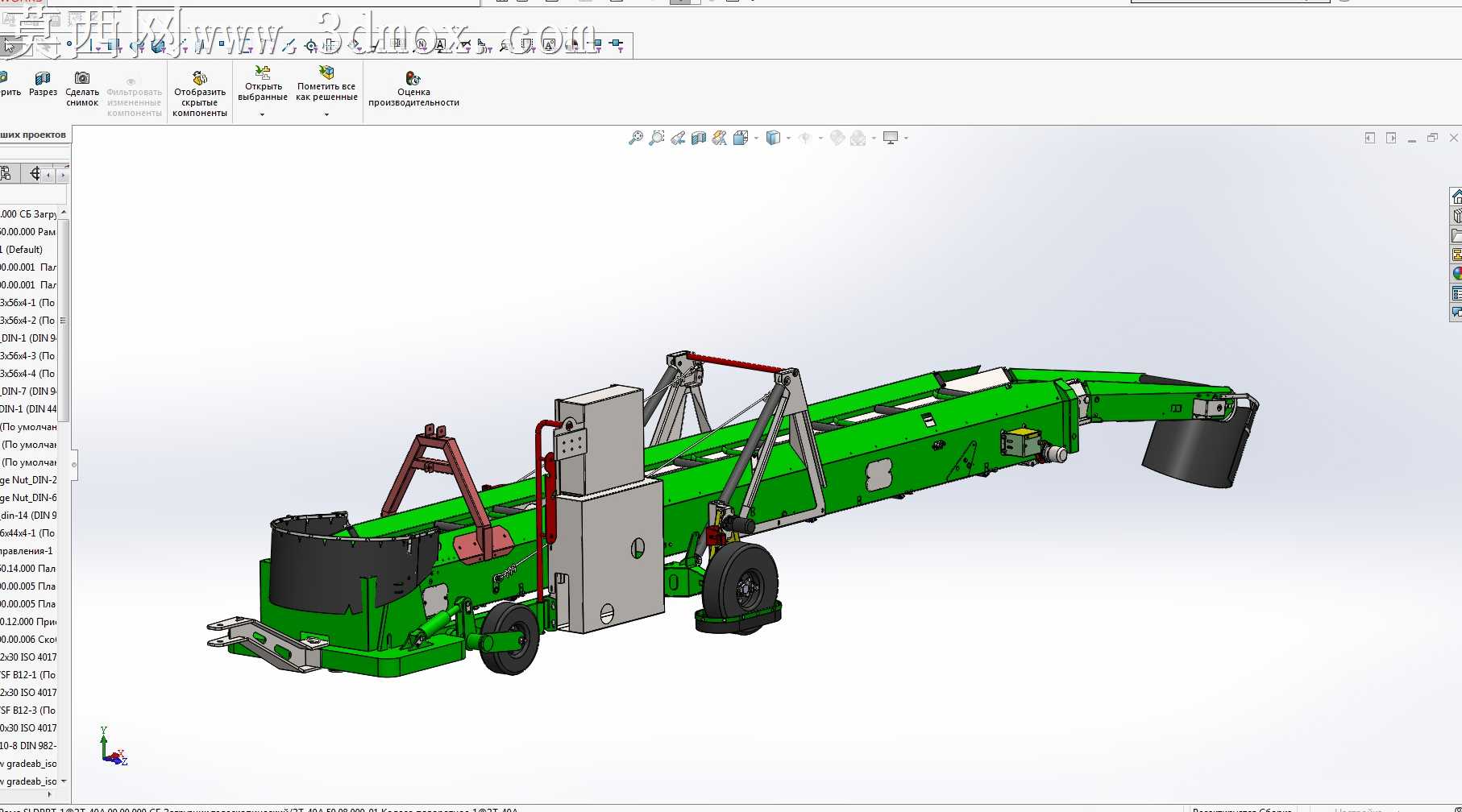Expand the Hide/Show Items dropdown arrow
This screenshot has width=1462, height=812.
pos(820,138)
